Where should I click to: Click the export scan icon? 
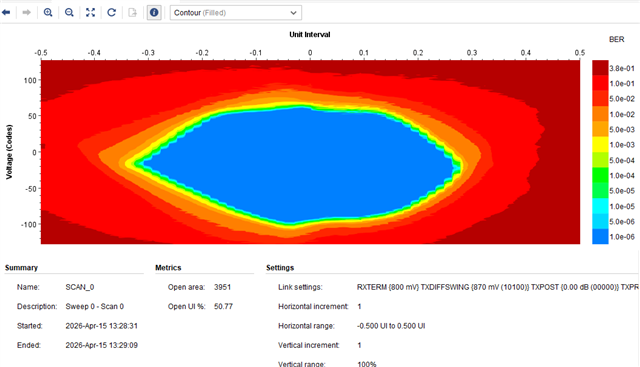click(x=133, y=13)
